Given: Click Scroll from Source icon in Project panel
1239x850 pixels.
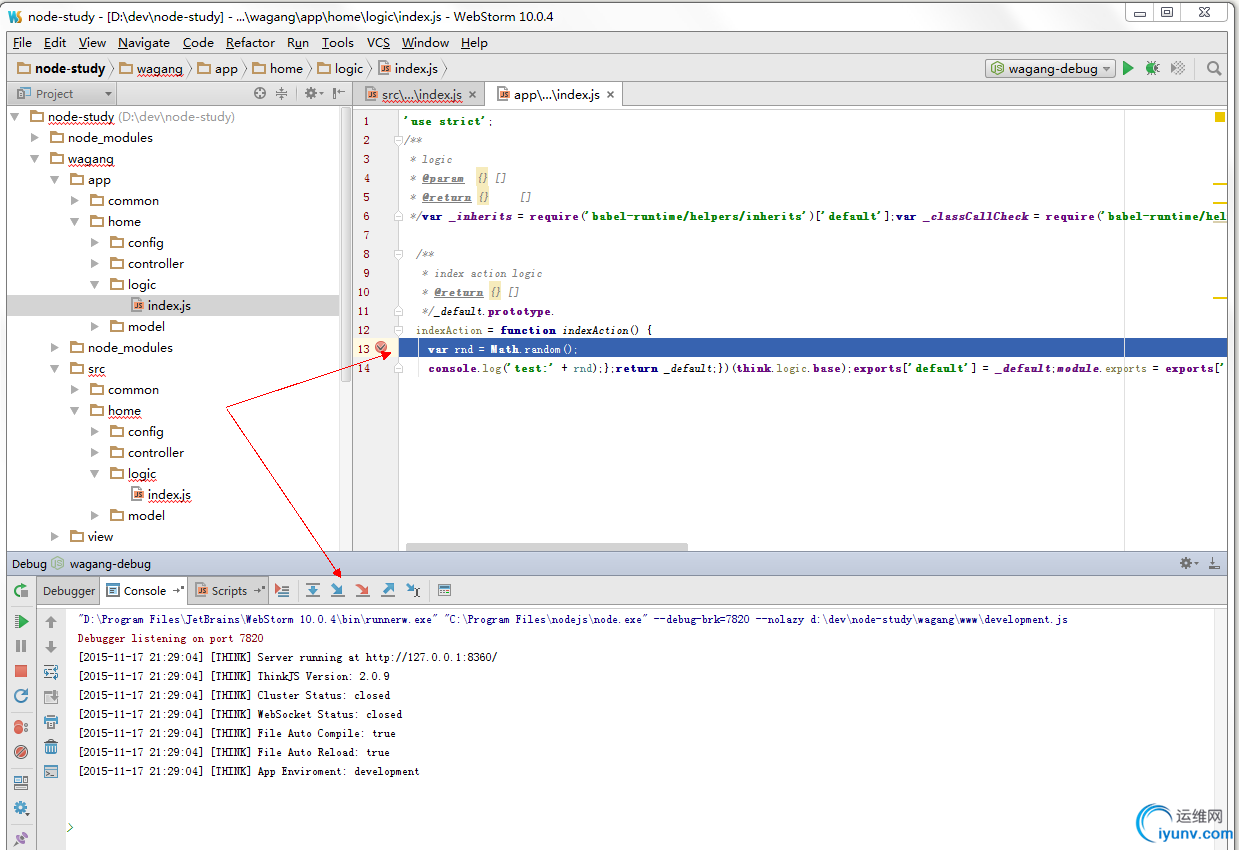Looking at the screenshot, I should point(260,93).
